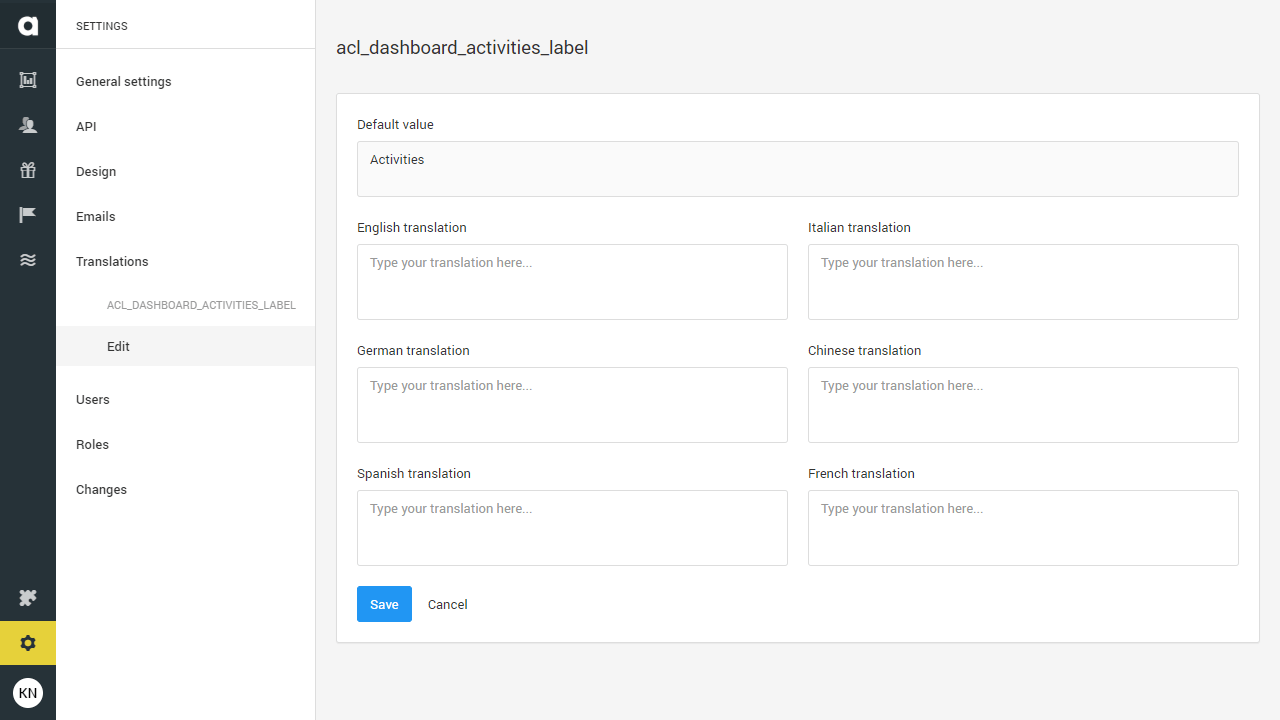This screenshot has height=720, width=1280.
Task: Open the KN user avatar
Action: click(28, 693)
